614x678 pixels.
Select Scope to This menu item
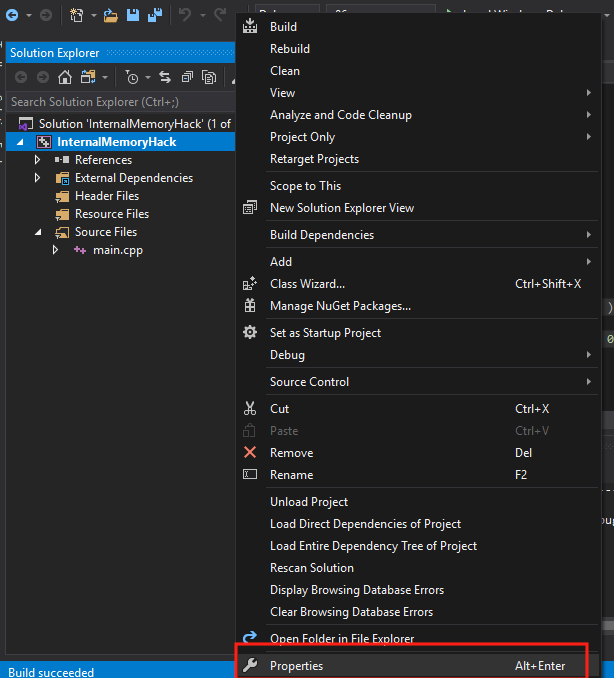click(305, 186)
